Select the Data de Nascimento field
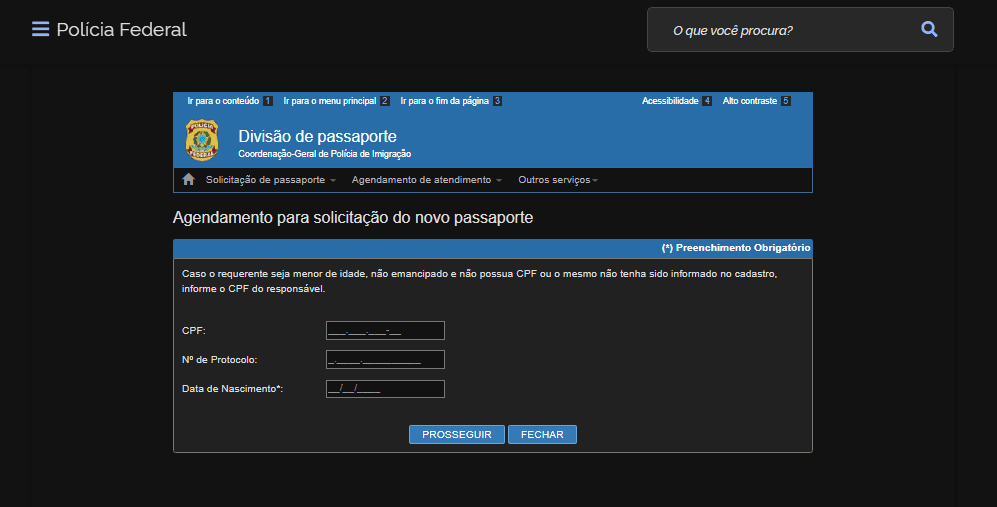 point(385,389)
